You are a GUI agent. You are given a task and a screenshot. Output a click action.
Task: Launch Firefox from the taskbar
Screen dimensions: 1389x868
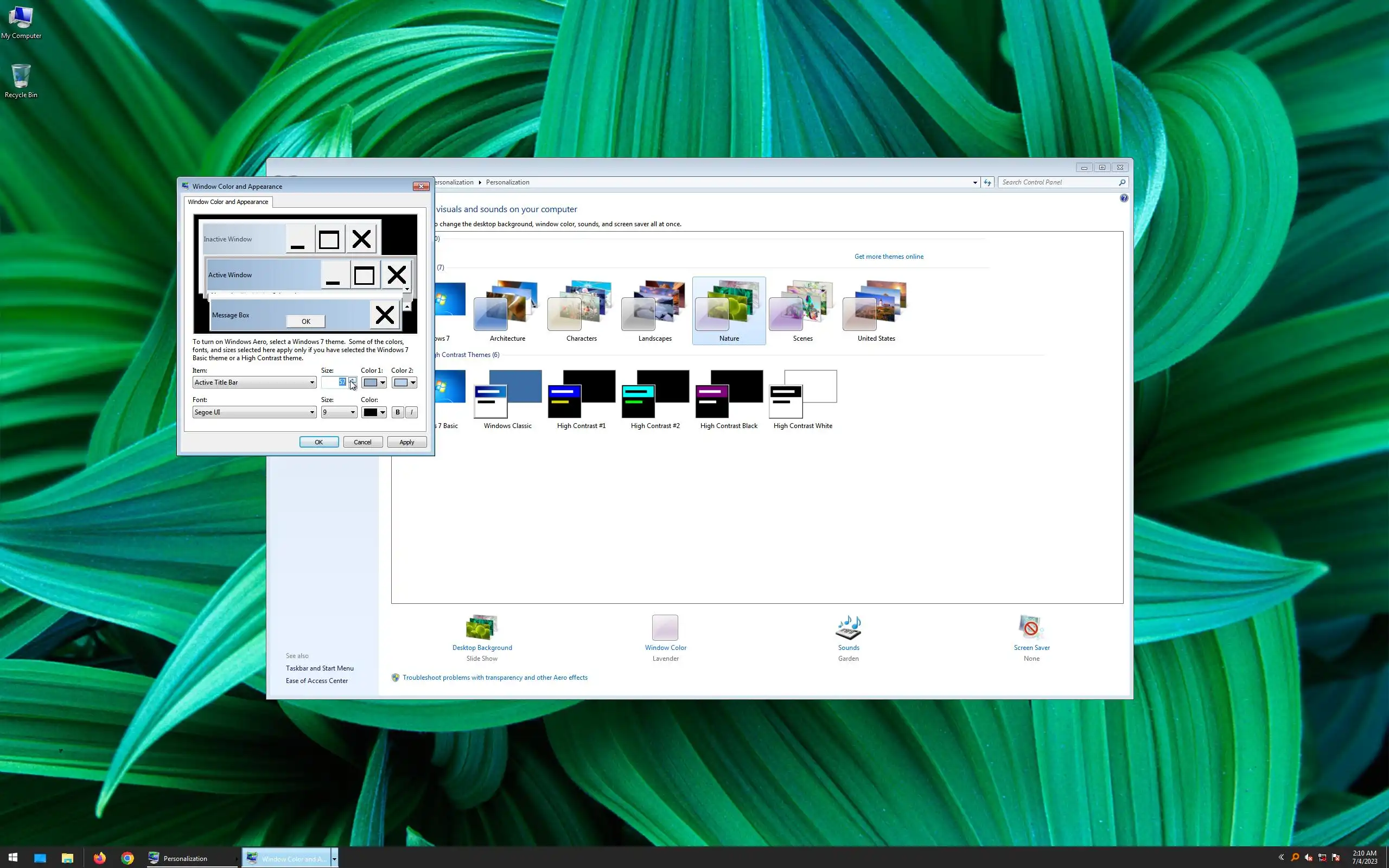pos(100,858)
